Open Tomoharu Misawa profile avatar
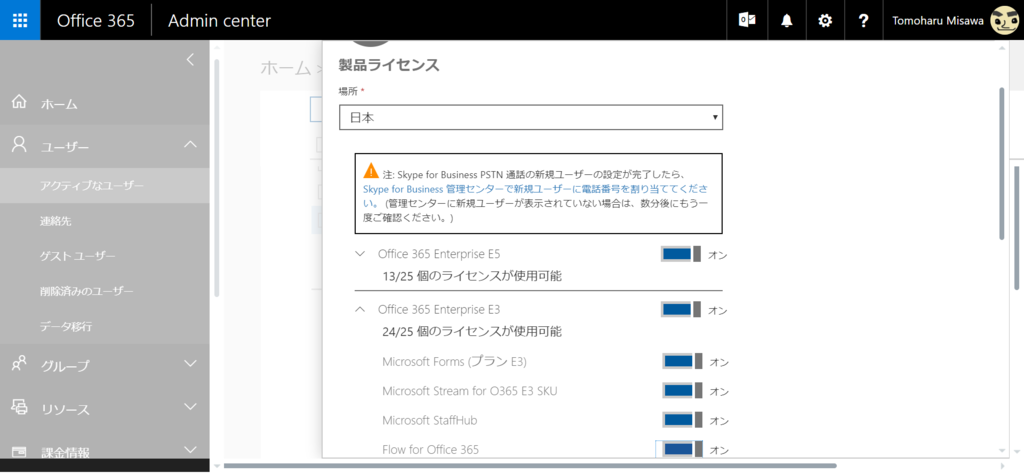This screenshot has height=473, width=1024. pos(1002,21)
